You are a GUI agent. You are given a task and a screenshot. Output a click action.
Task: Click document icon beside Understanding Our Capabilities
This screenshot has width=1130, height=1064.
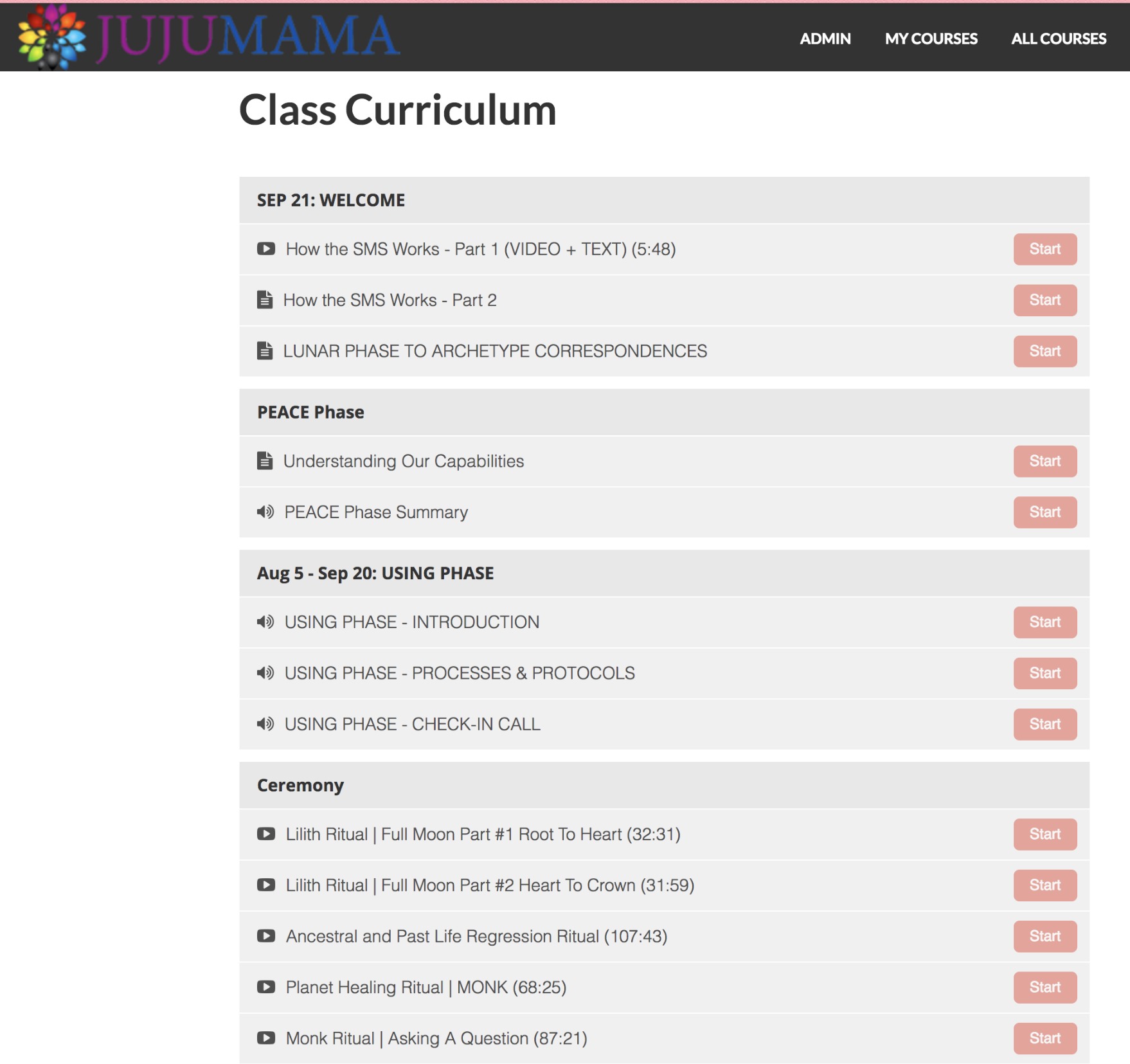pos(265,460)
